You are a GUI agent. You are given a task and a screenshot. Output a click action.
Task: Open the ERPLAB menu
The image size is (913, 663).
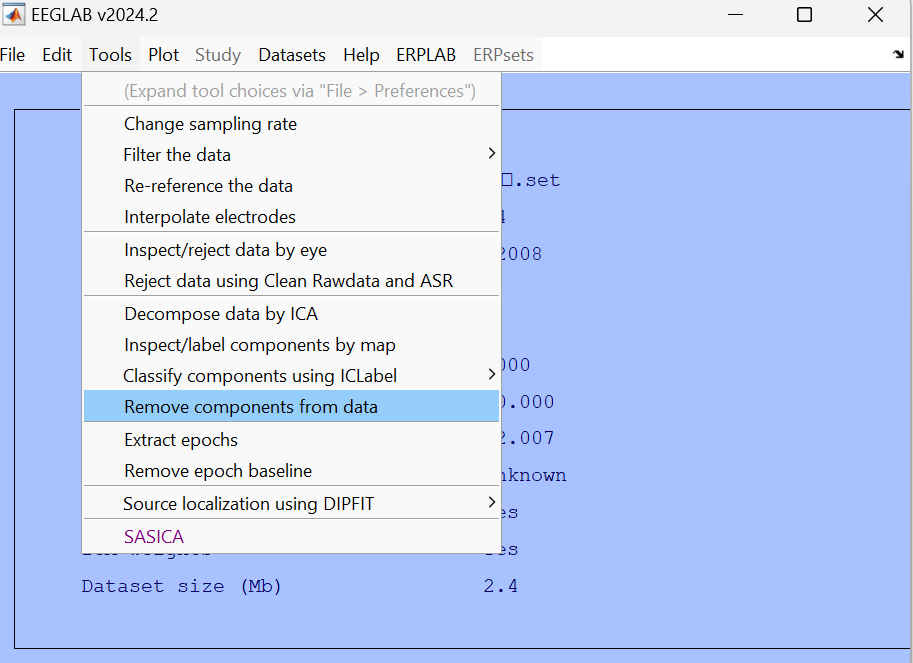(426, 55)
